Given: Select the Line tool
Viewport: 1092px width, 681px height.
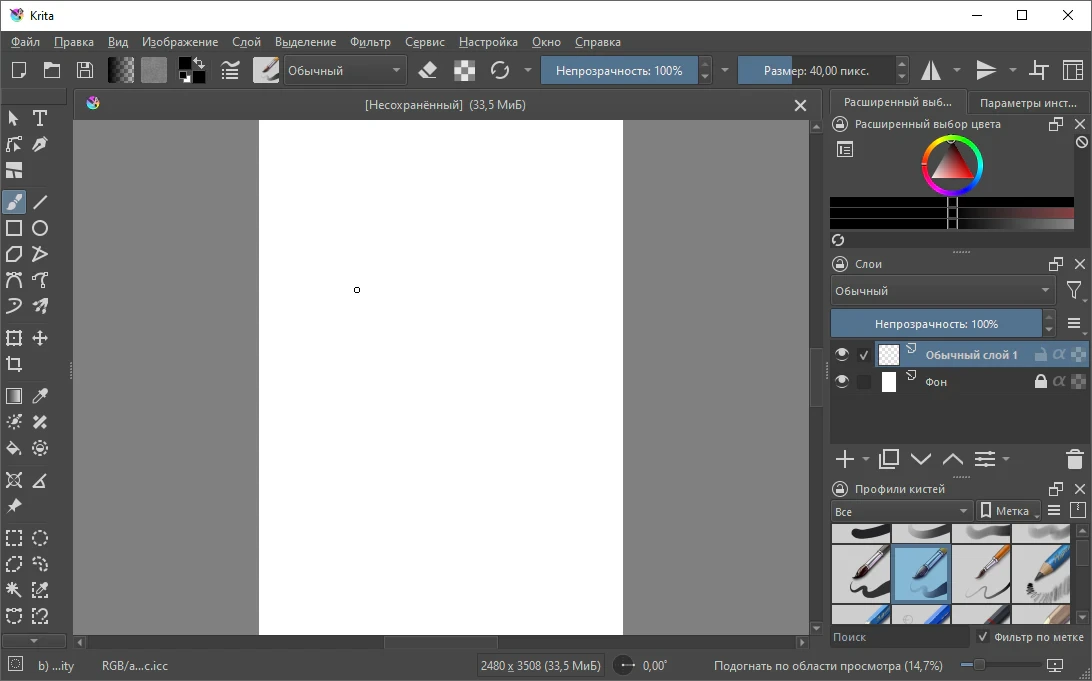Looking at the screenshot, I should 40,202.
